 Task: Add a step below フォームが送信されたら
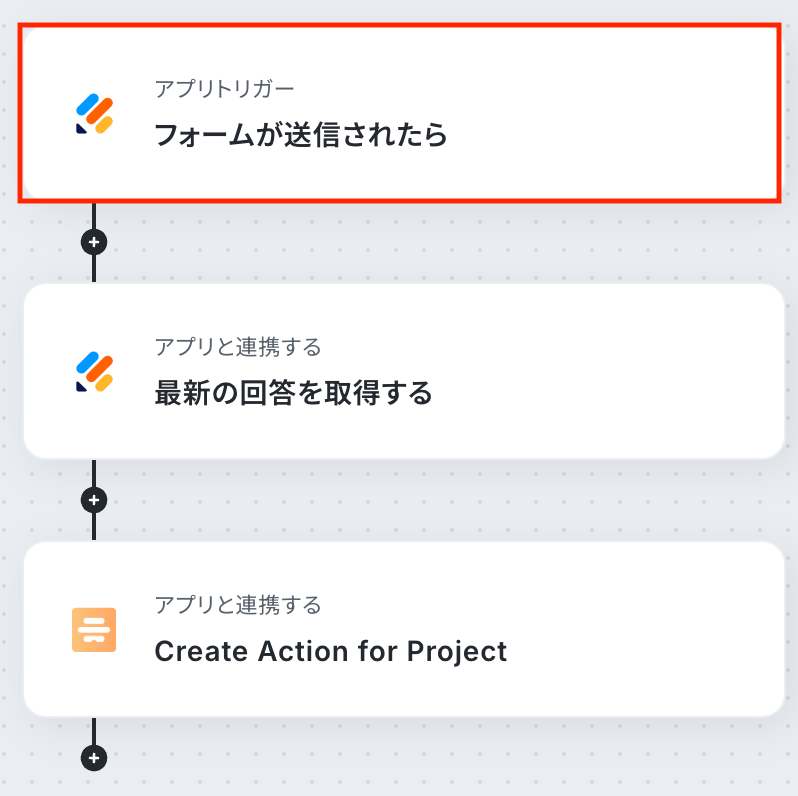click(x=94, y=242)
